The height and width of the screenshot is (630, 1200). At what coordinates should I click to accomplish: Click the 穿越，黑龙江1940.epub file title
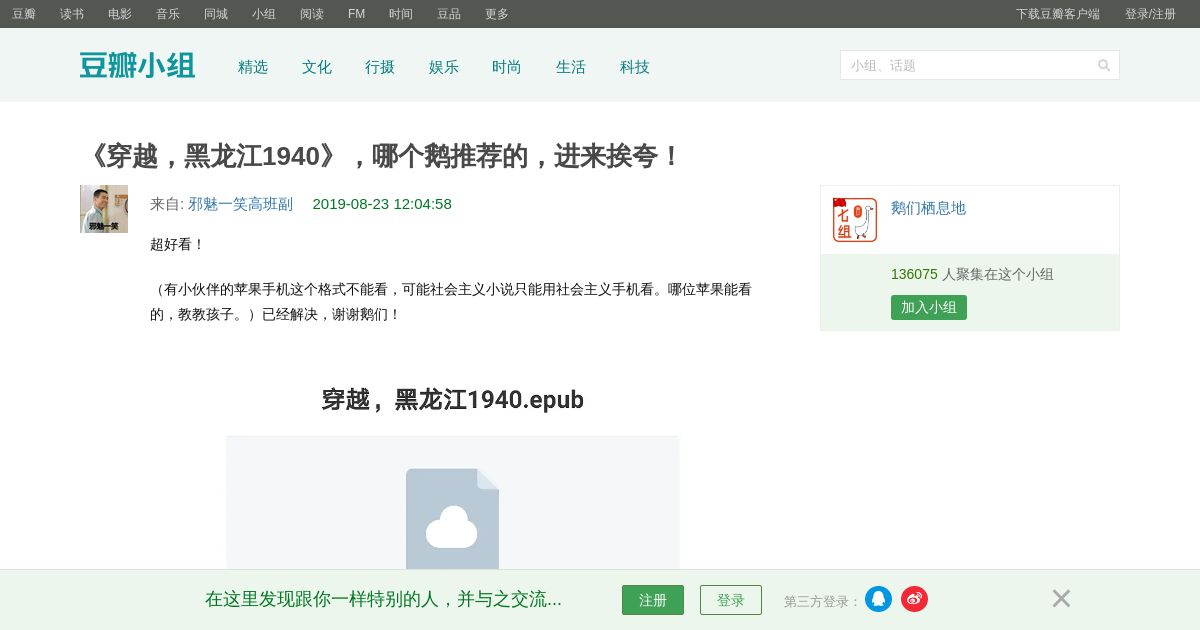click(x=452, y=399)
